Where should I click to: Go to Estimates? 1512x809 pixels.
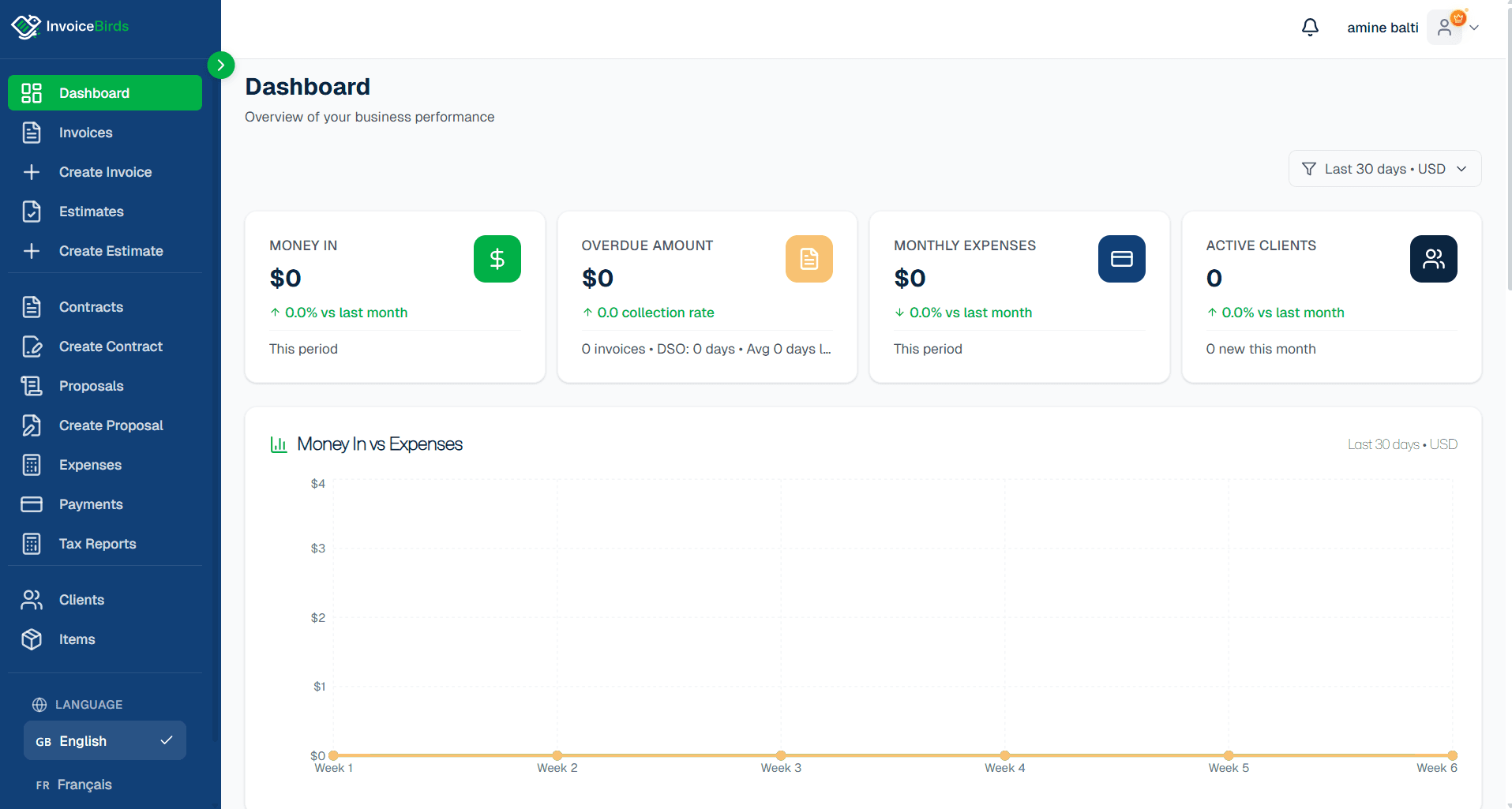tap(105, 212)
